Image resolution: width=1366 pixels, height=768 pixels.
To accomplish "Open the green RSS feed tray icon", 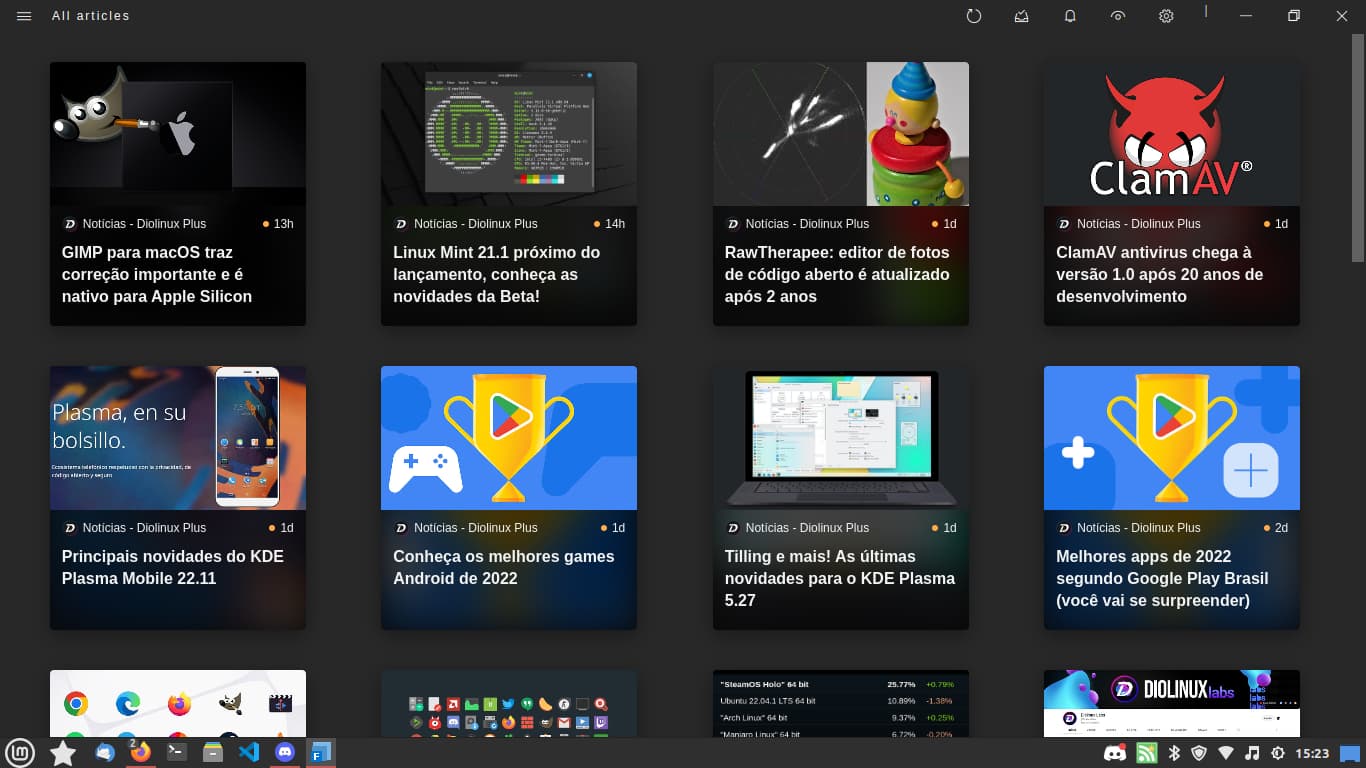I will (1147, 753).
